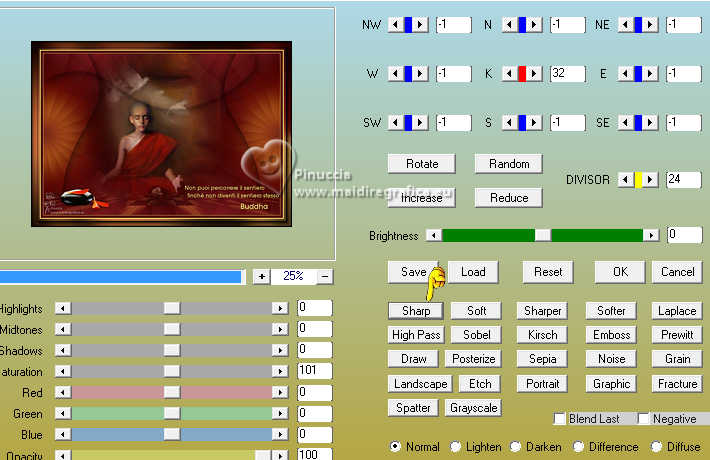710x460 pixels.
Task: Apply the Posterize preset
Action: pos(473,359)
